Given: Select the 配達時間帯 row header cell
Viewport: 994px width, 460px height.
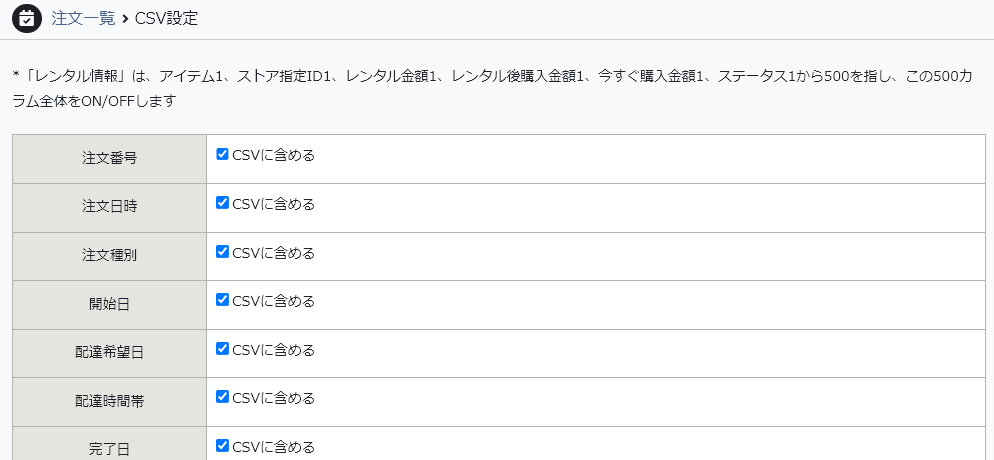Looking at the screenshot, I should pos(109,401).
